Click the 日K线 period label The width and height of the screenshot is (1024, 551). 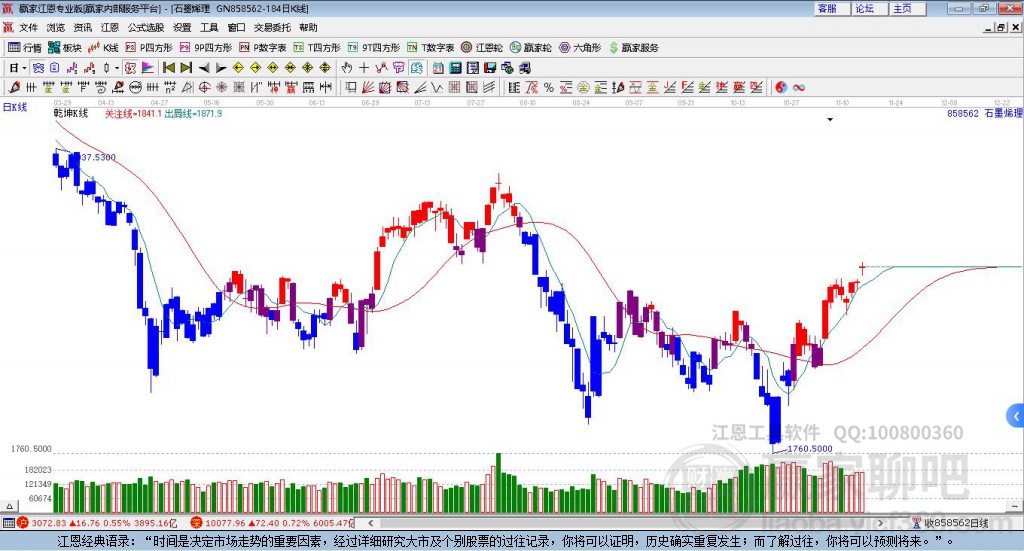click(x=15, y=107)
